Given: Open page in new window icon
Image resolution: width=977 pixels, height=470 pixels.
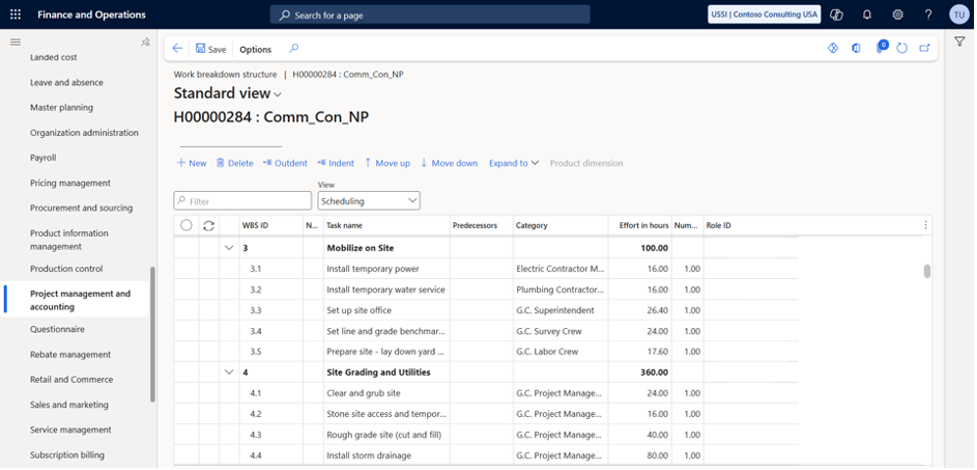Looking at the screenshot, I should coord(925,48).
